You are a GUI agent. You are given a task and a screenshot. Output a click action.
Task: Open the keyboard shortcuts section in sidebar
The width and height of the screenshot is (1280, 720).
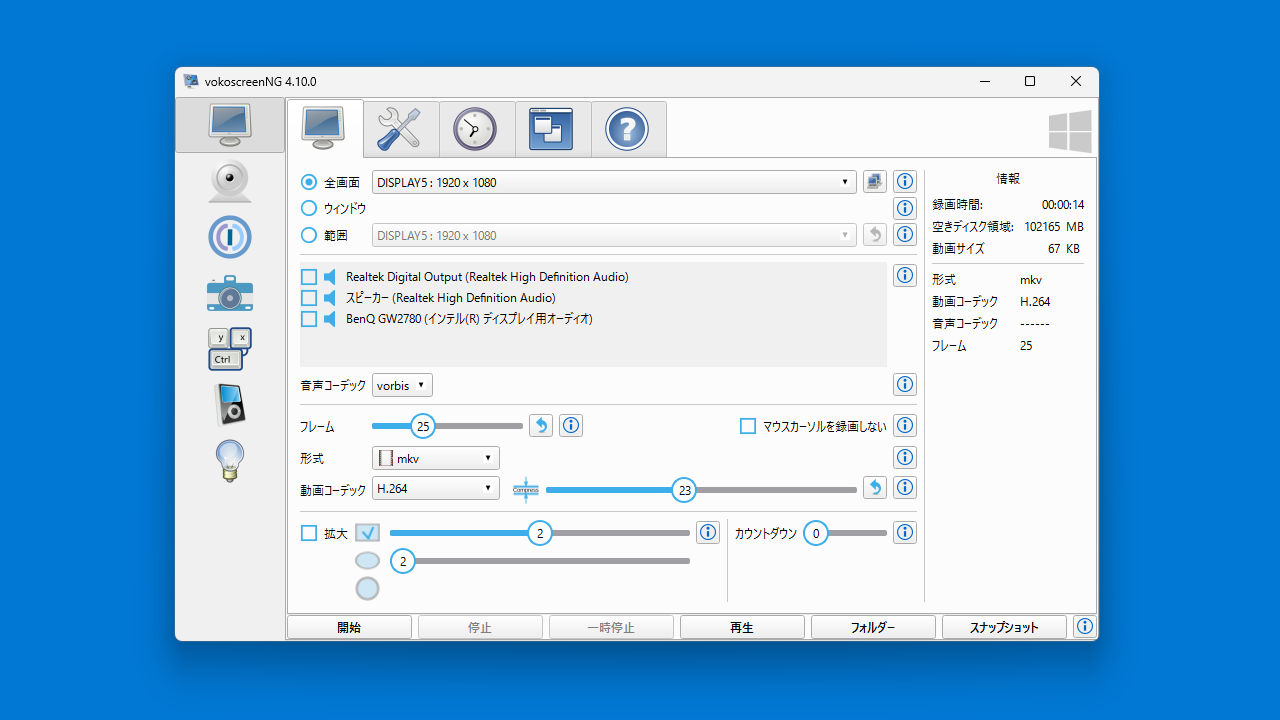point(230,349)
